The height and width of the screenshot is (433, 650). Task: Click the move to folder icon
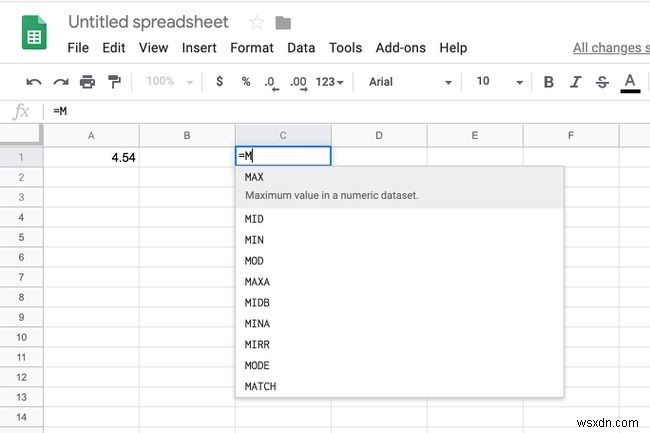[283, 23]
